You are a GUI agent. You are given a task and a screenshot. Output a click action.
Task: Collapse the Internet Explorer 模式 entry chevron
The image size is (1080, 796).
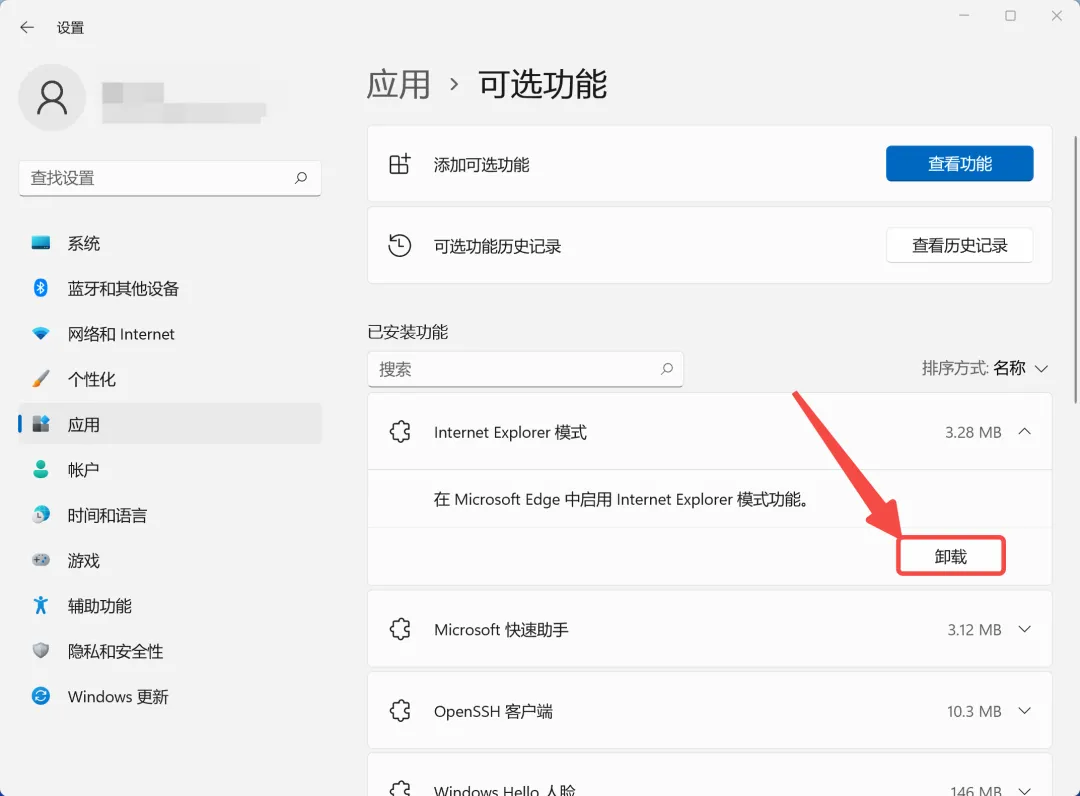point(1025,432)
